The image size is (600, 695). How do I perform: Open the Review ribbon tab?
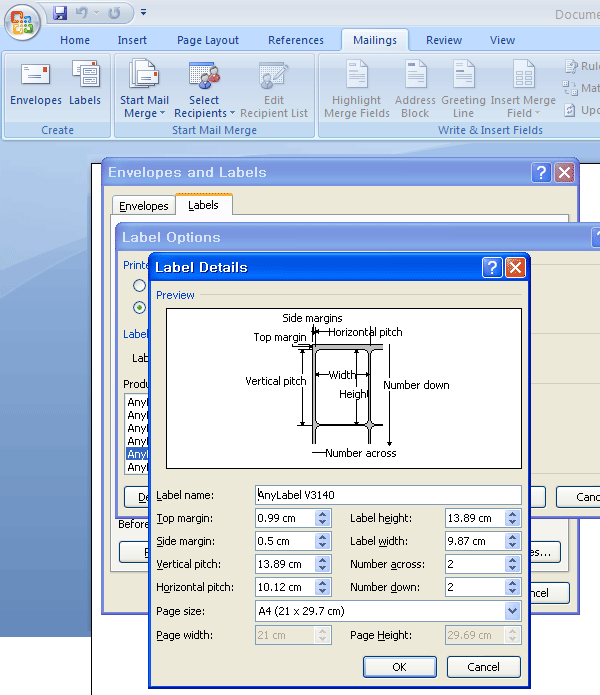[444, 40]
